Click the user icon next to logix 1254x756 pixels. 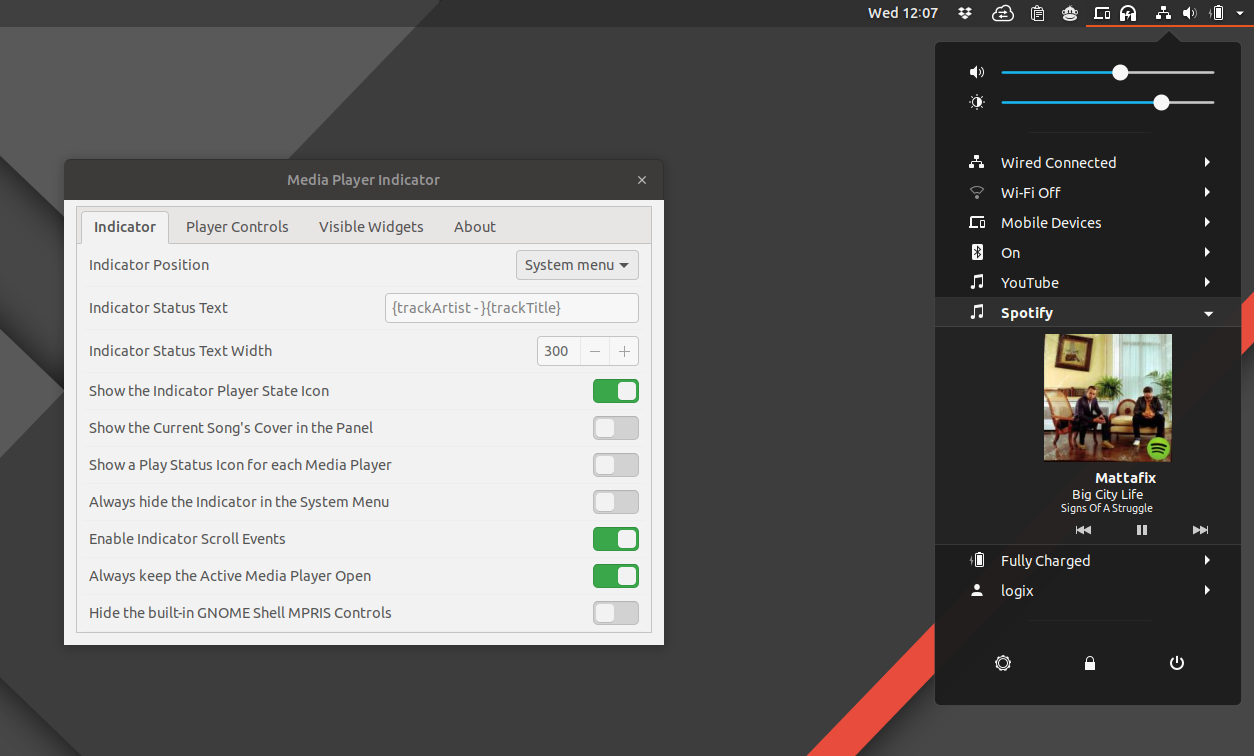(977, 590)
